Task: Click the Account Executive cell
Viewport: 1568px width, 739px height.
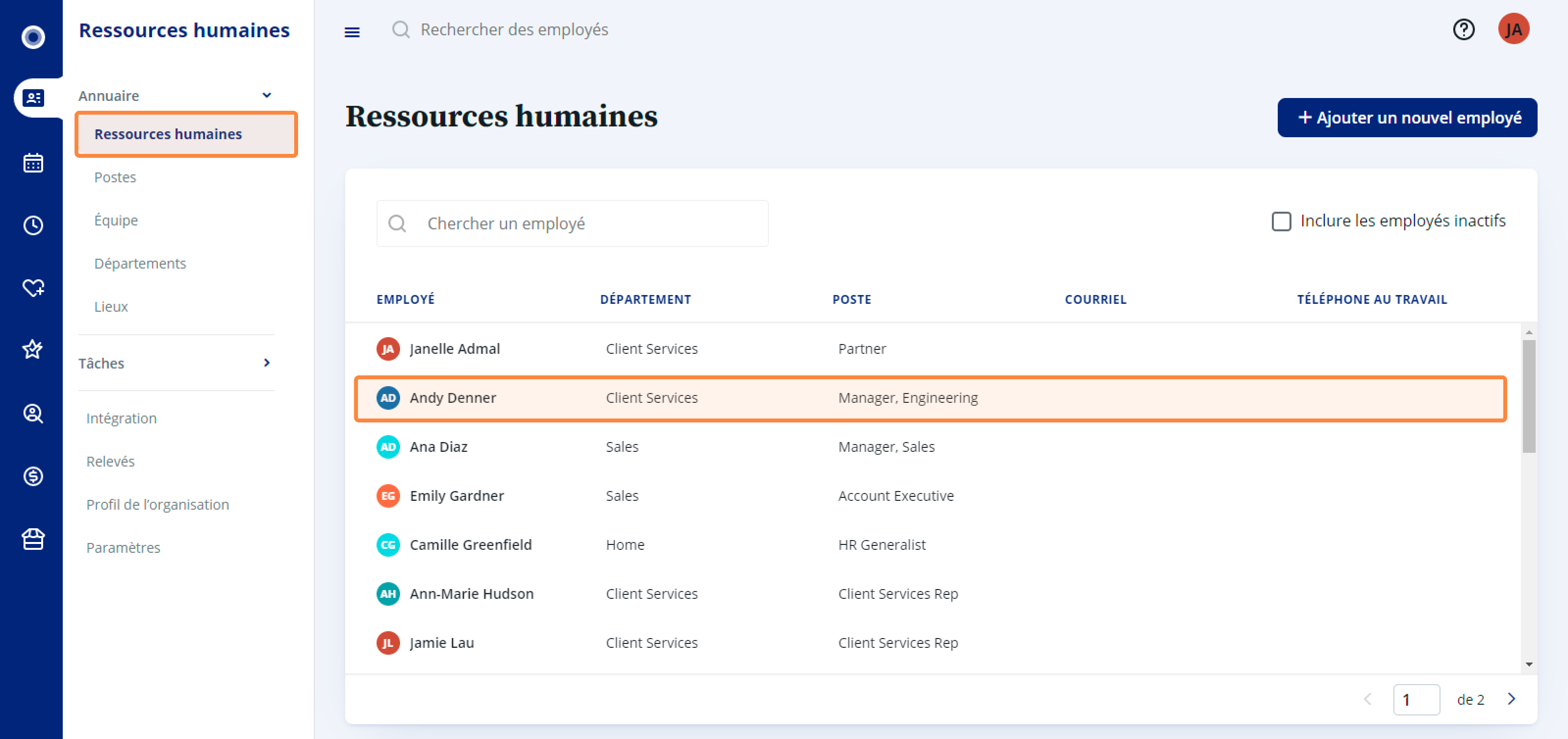Action: 895,496
